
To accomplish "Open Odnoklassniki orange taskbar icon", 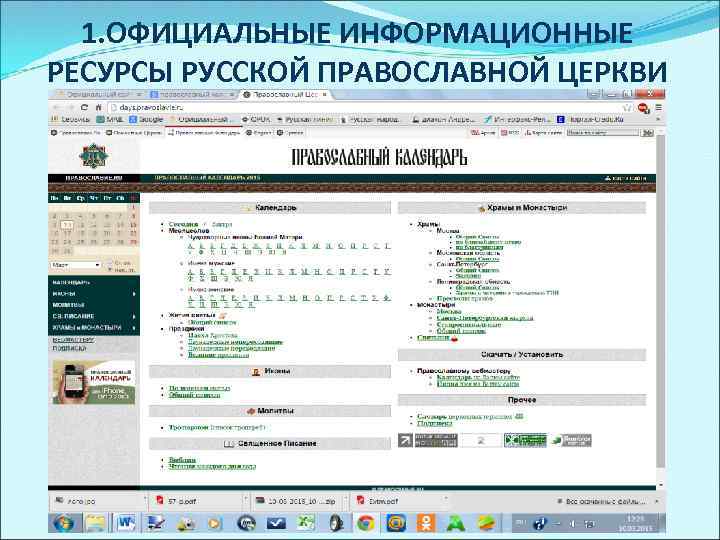I will point(426,523).
